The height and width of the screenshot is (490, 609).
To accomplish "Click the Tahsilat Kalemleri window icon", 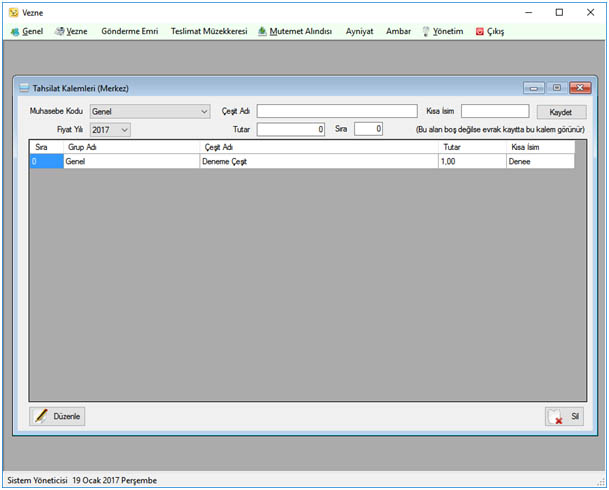I will pos(24,88).
